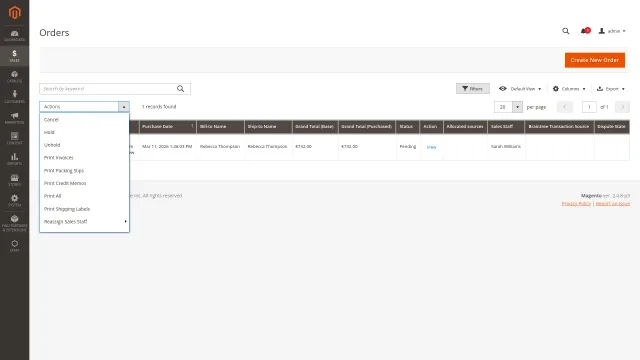640x360 pixels.
Task: Open the Columns gear dropdown
Action: pyautogui.click(x=569, y=89)
